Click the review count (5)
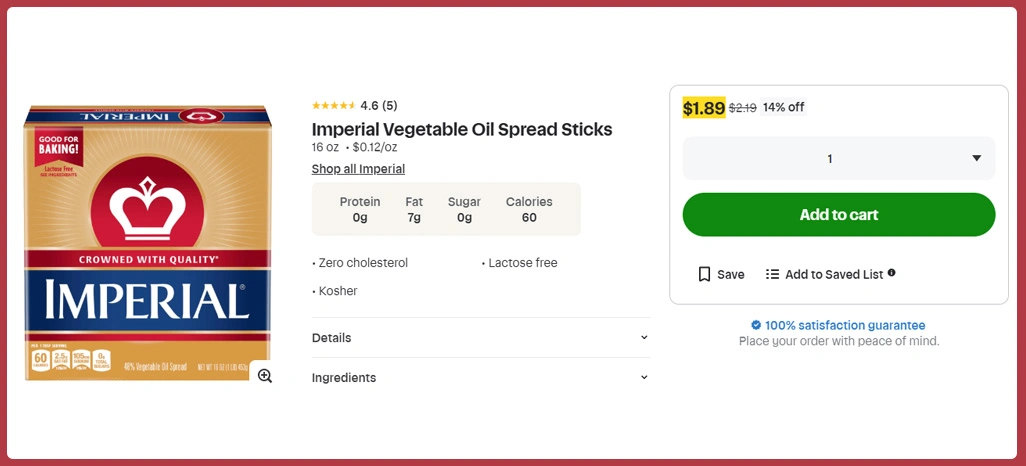 (x=390, y=106)
